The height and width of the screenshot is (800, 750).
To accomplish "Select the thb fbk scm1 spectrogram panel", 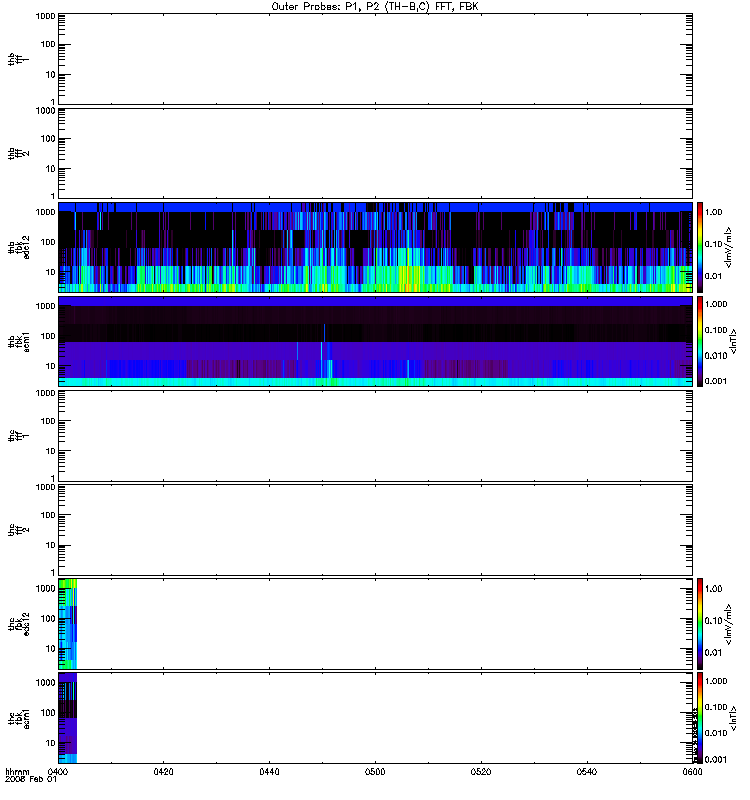I will point(376,341).
